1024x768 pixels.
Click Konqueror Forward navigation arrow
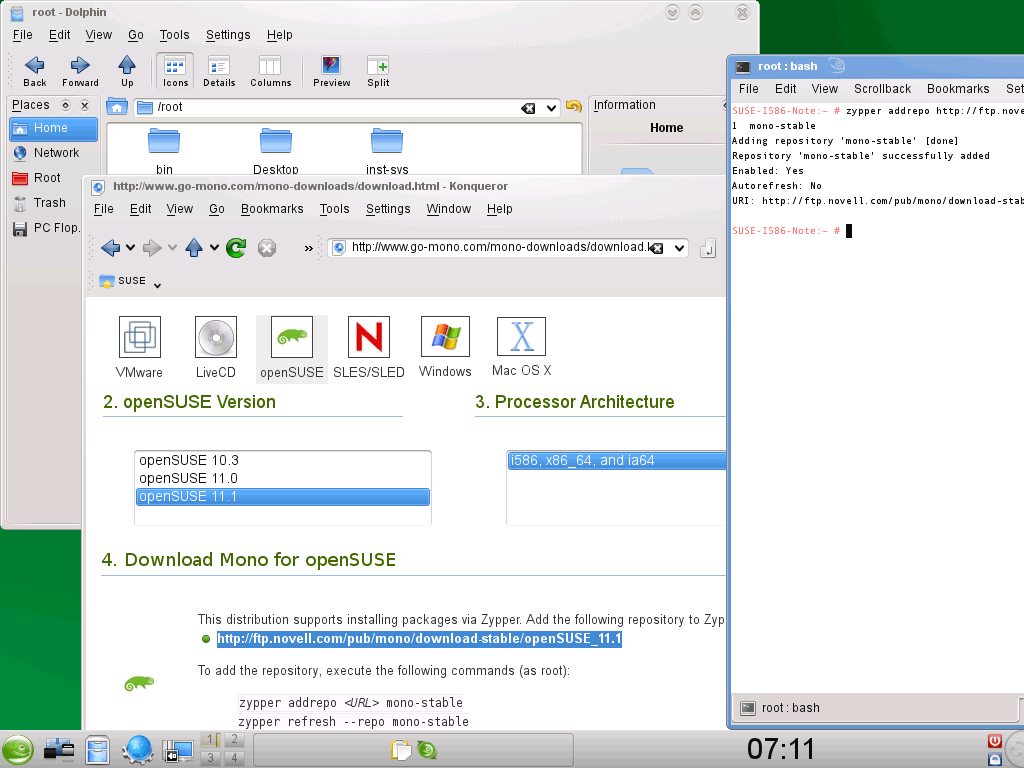pyautogui.click(x=152, y=248)
